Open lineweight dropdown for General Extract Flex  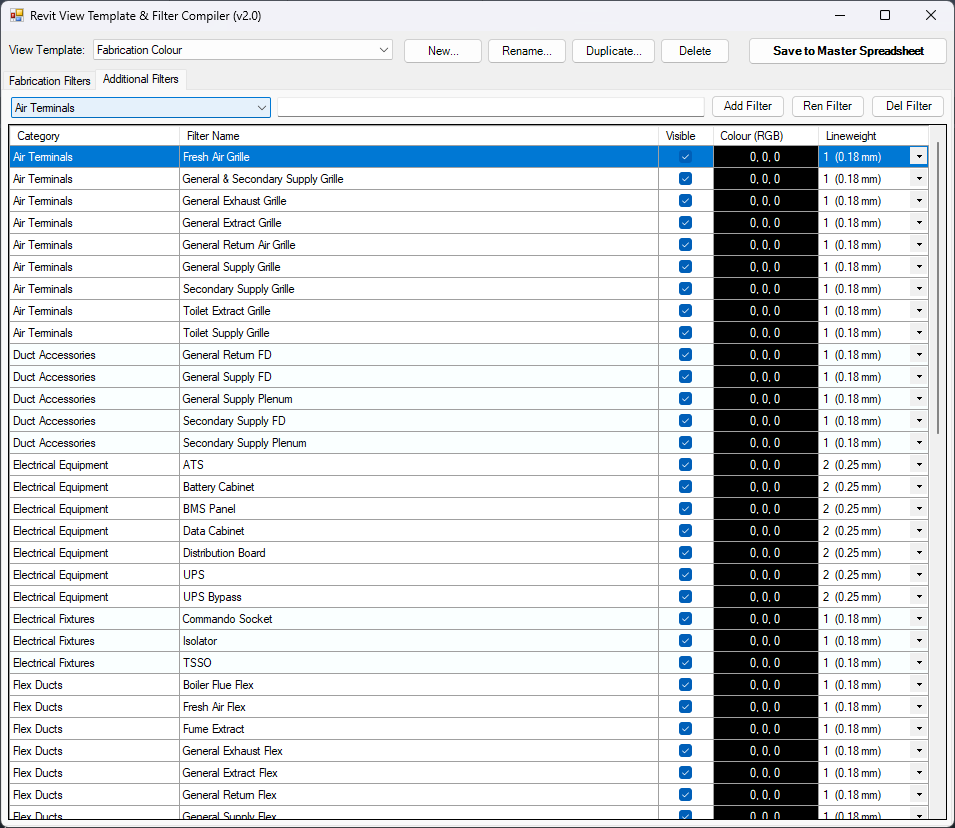[919, 773]
